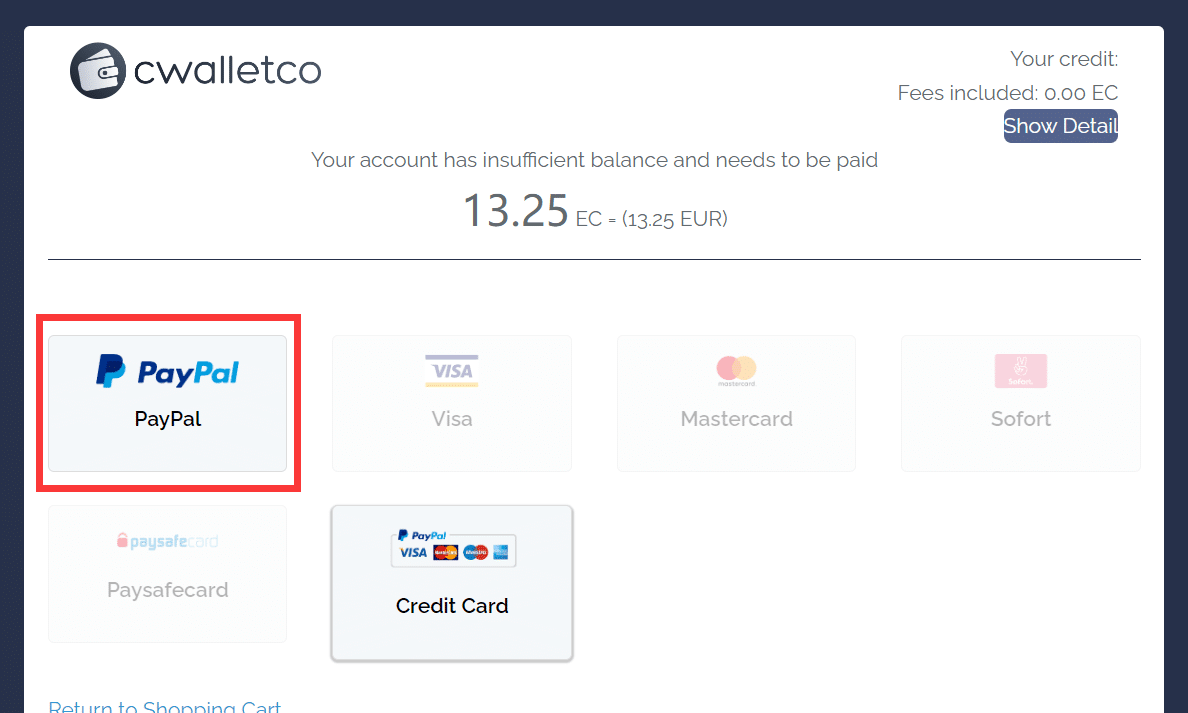Click the insufficient balance message
Image resolution: width=1188 pixels, height=713 pixels.
[x=594, y=160]
